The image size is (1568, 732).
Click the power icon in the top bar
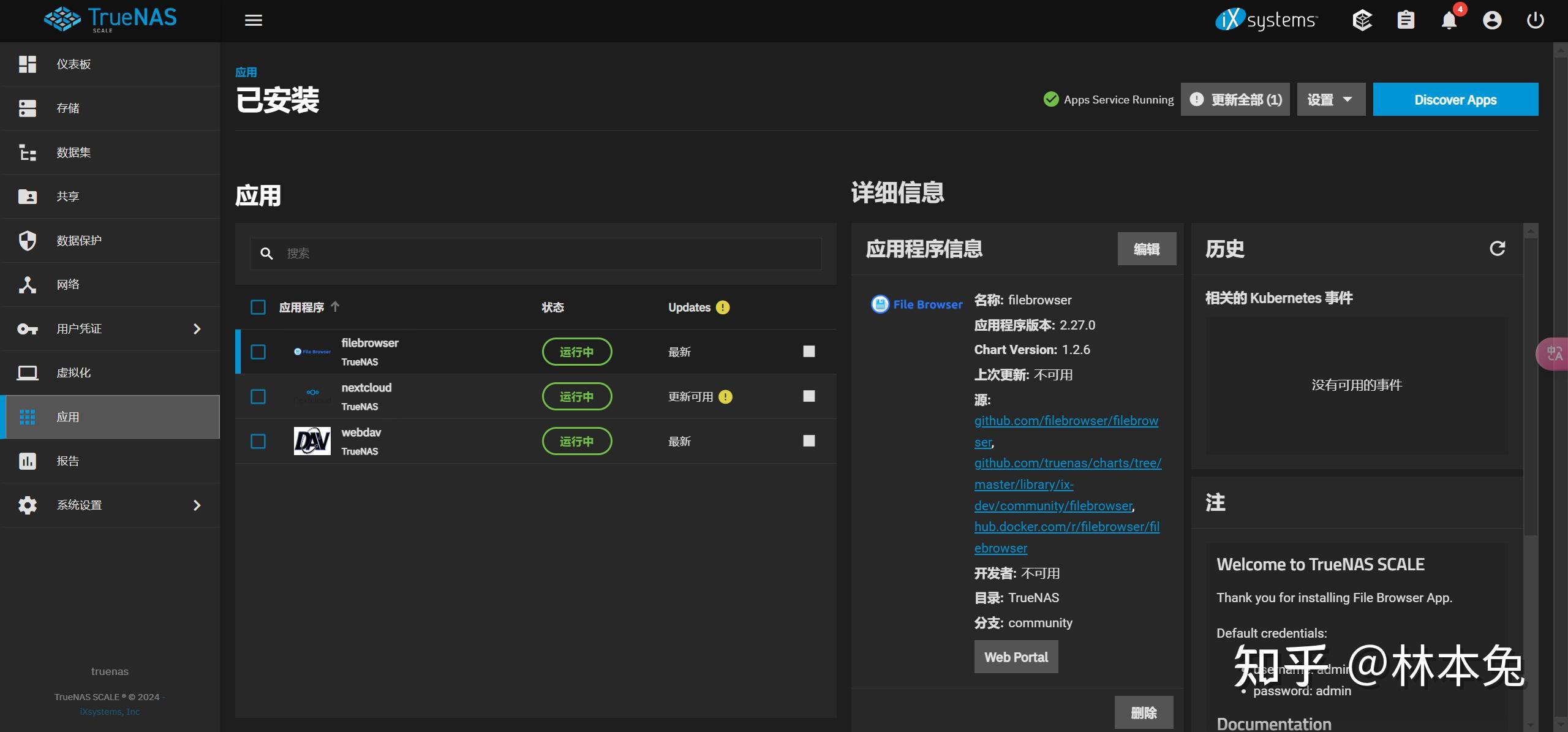coord(1535,20)
